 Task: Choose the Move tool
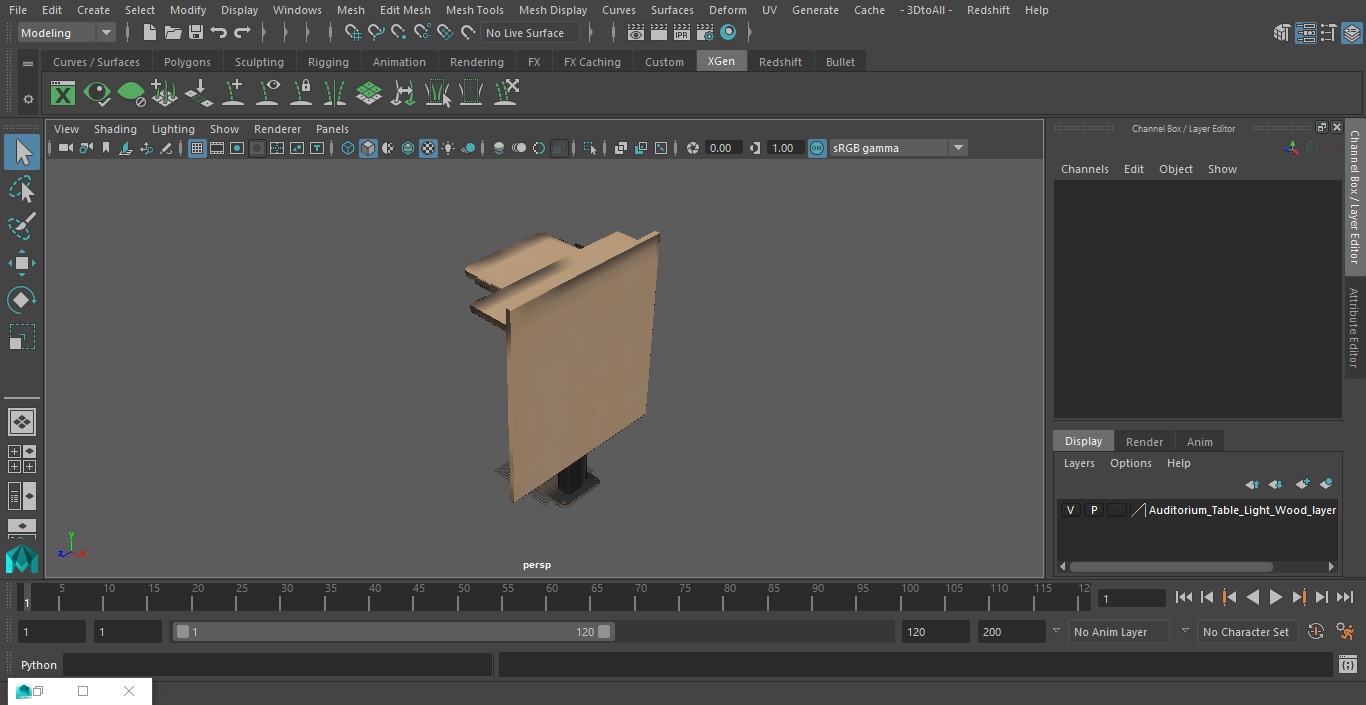click(22, 263)
